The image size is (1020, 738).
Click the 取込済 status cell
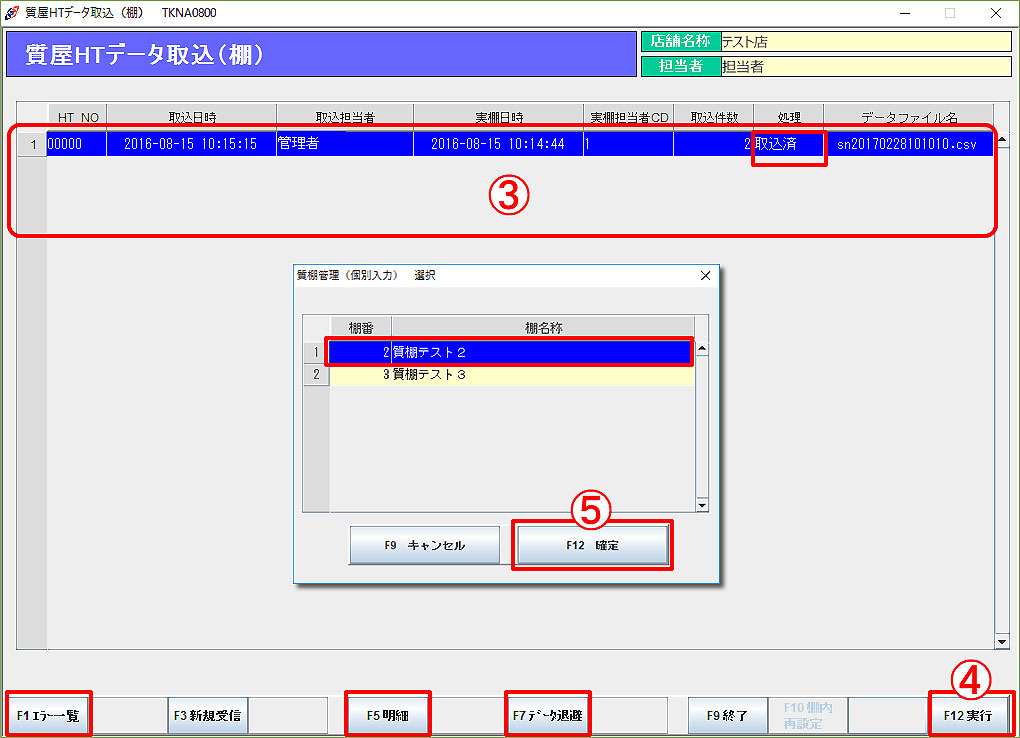[788, 144]
